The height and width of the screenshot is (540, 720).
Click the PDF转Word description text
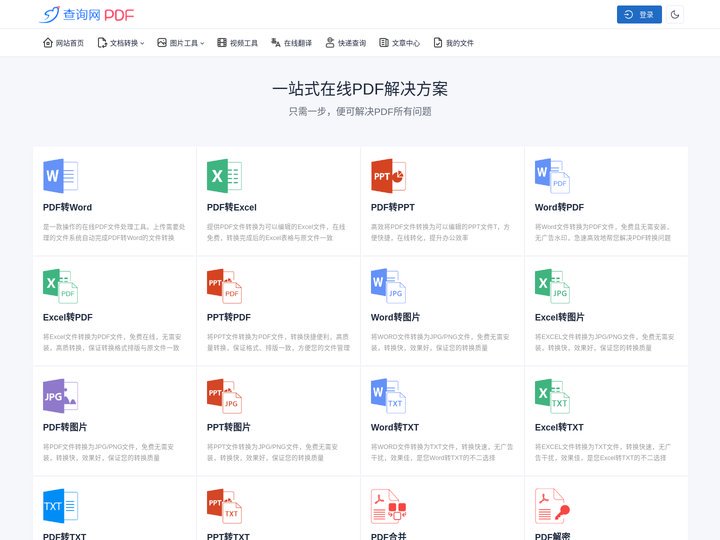[114, 232]
